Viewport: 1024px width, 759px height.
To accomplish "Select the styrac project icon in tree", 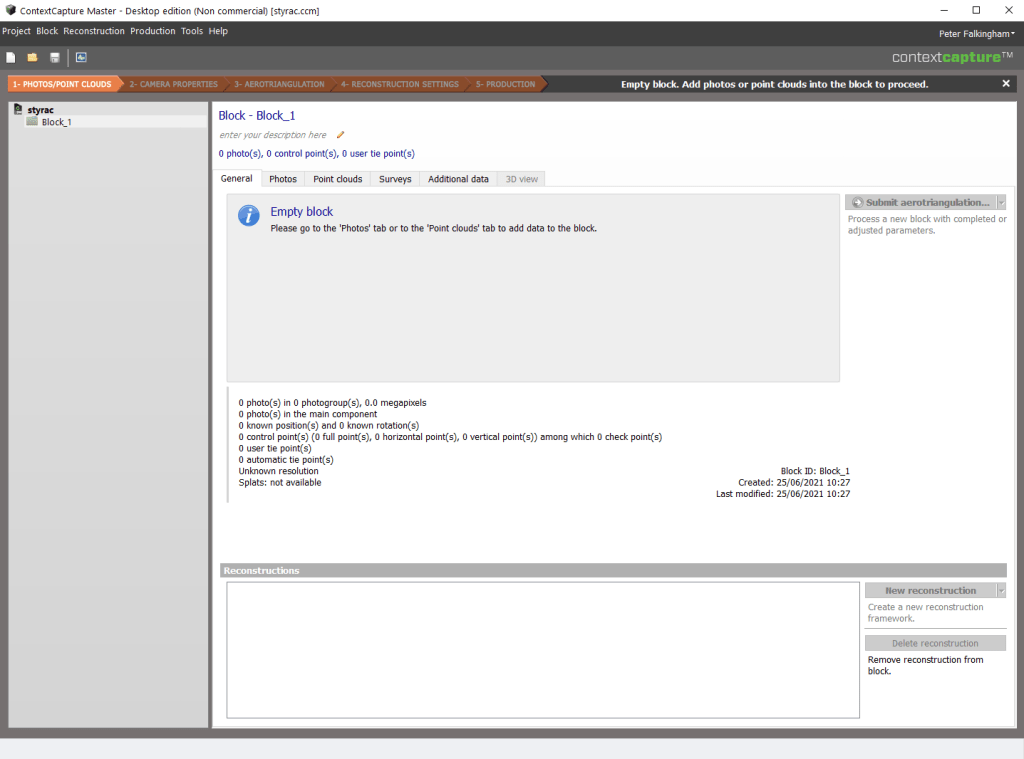I will pos(18,109).
